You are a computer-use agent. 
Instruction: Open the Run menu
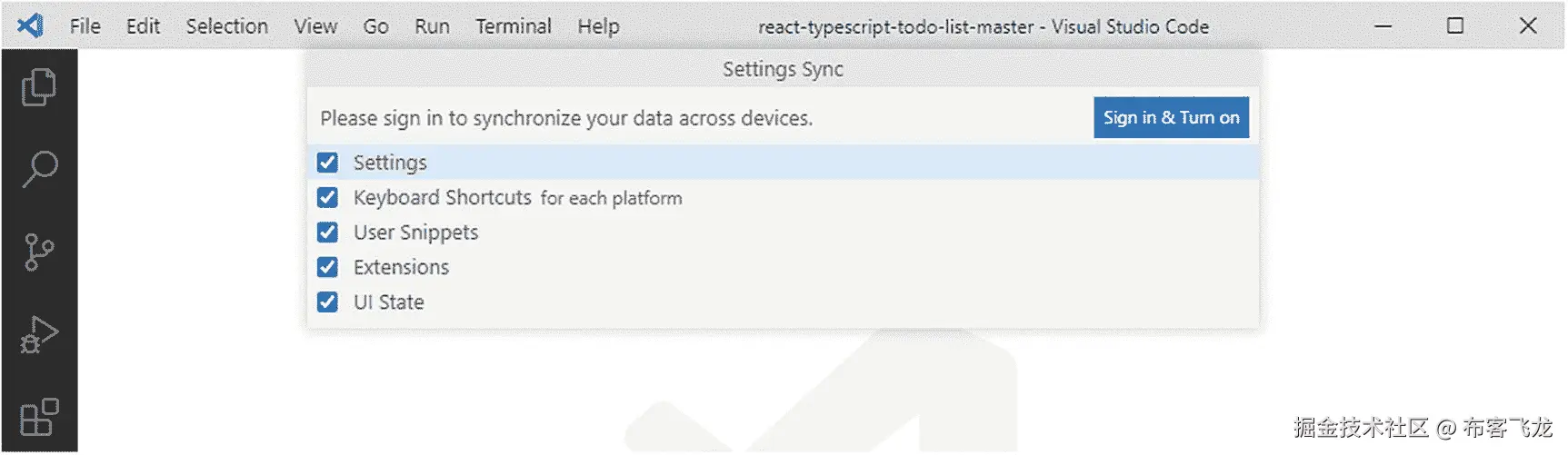pyautogui.click(x=432, y=26)
